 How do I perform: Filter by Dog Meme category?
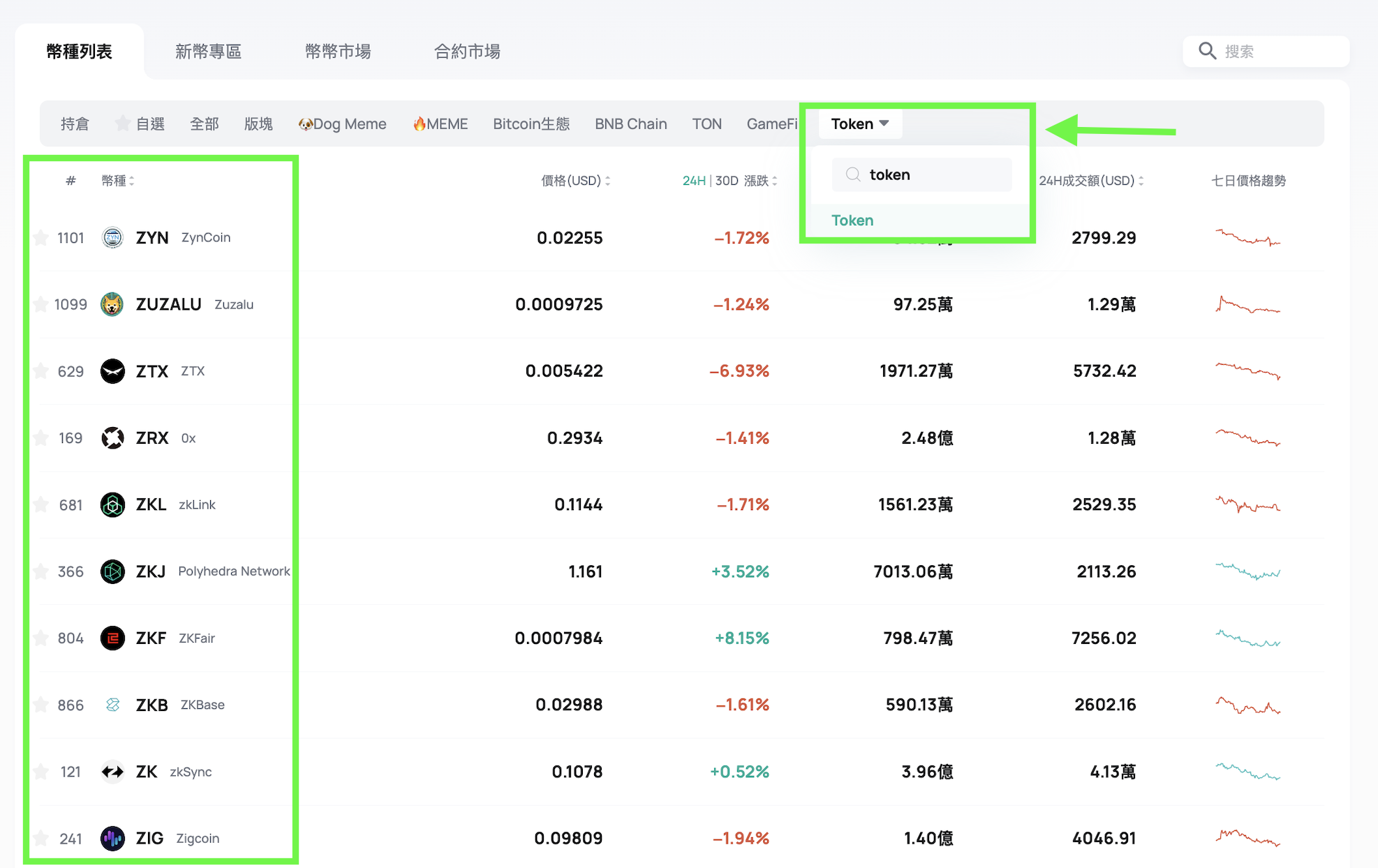(x=342, y=124)
